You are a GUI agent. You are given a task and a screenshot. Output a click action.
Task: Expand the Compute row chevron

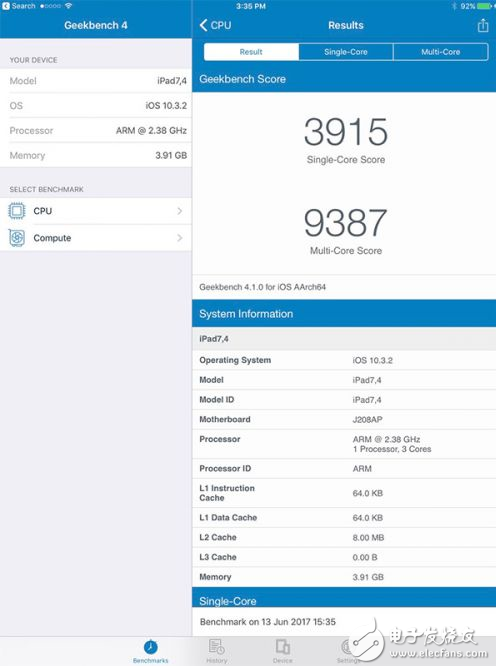(180, 238)
